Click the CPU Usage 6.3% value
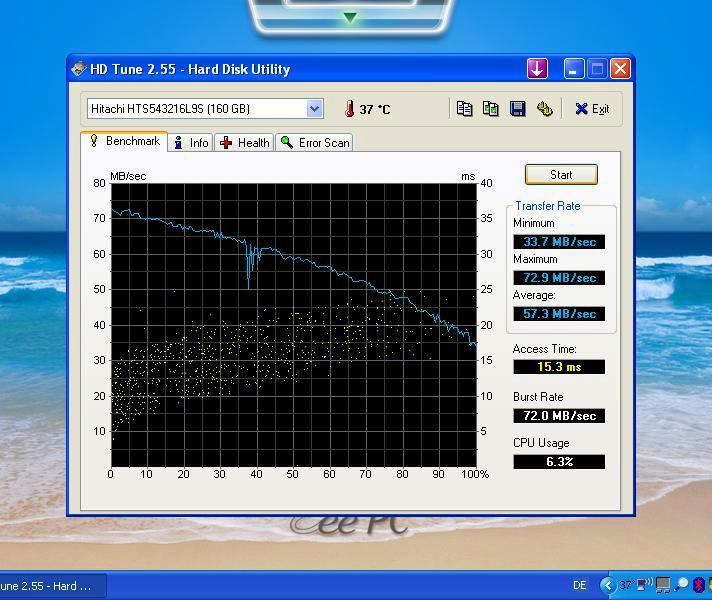Screen dimensions: 712x600 tap(559, 462)
